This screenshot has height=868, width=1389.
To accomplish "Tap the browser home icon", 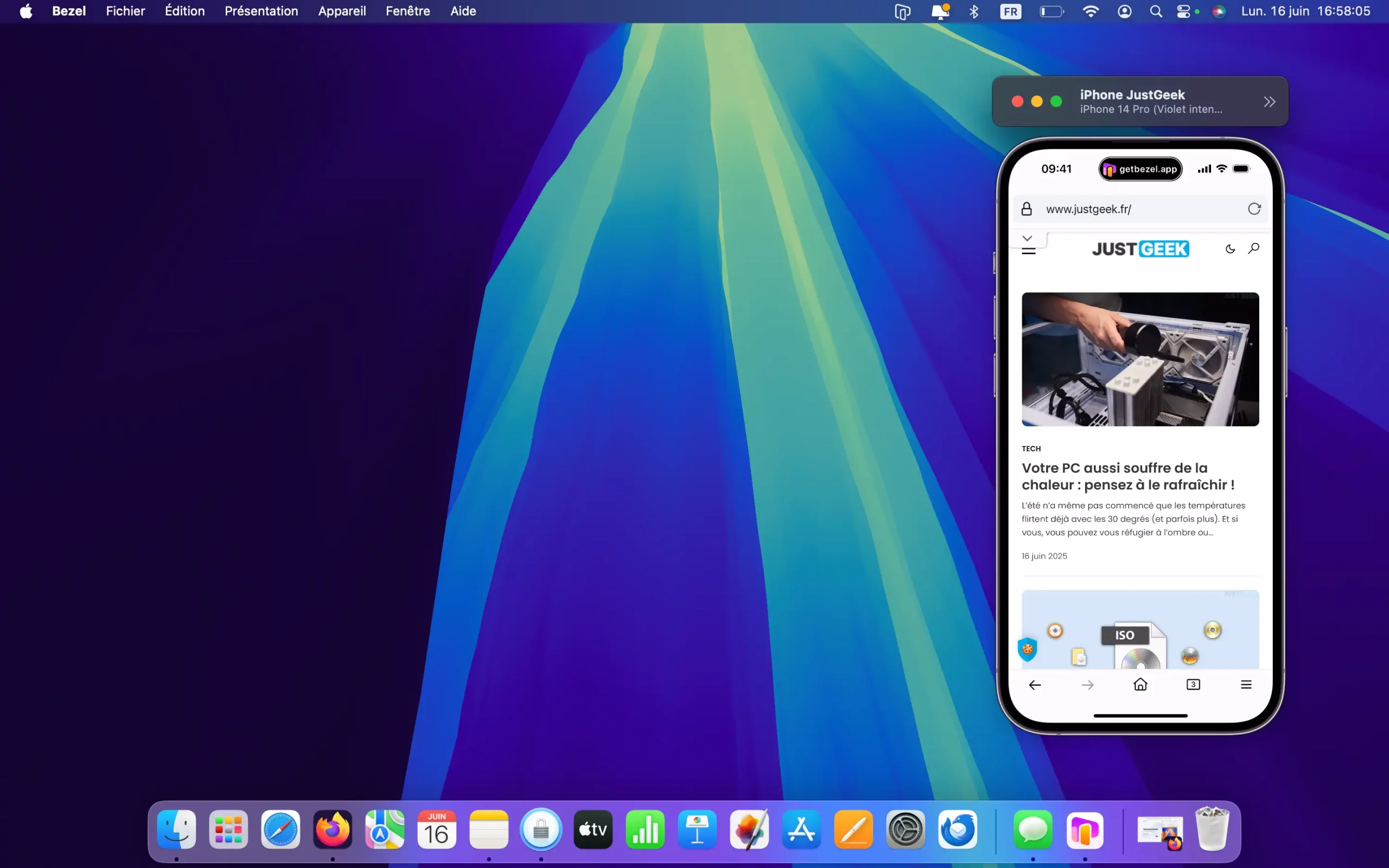I will (1140, 684).
